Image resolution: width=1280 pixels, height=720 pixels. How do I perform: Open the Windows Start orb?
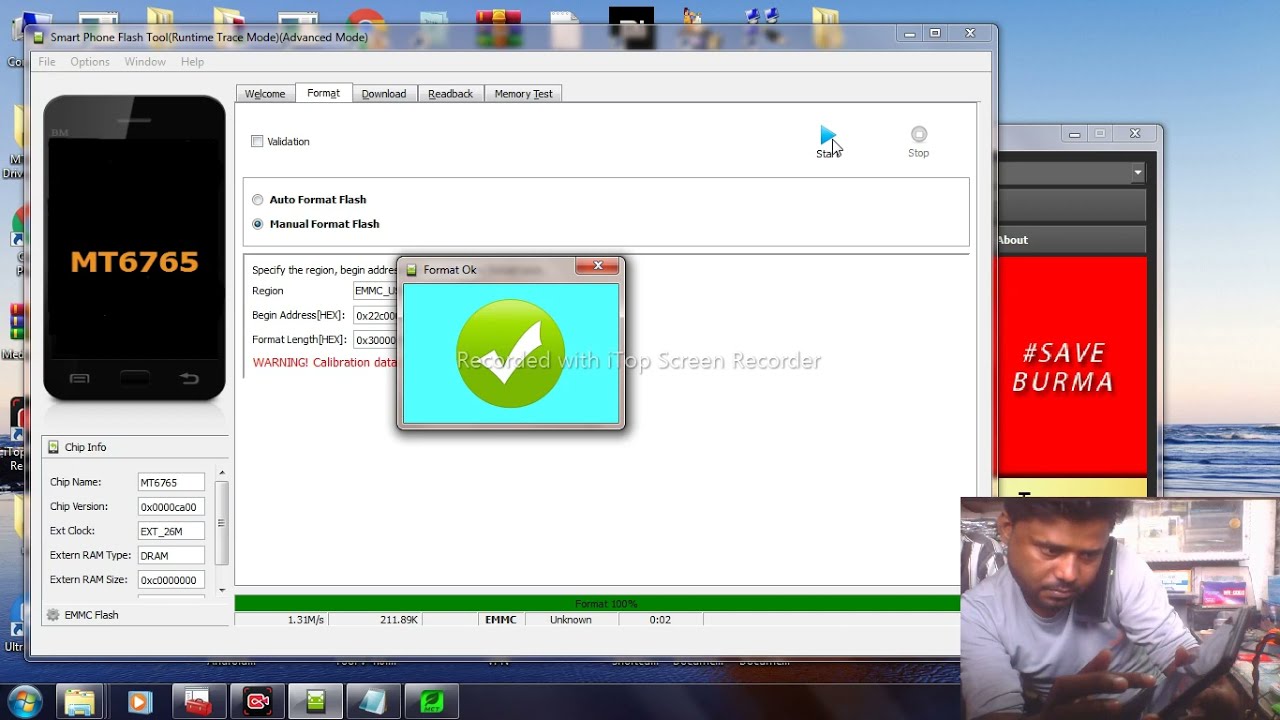(x=24, y=701)
